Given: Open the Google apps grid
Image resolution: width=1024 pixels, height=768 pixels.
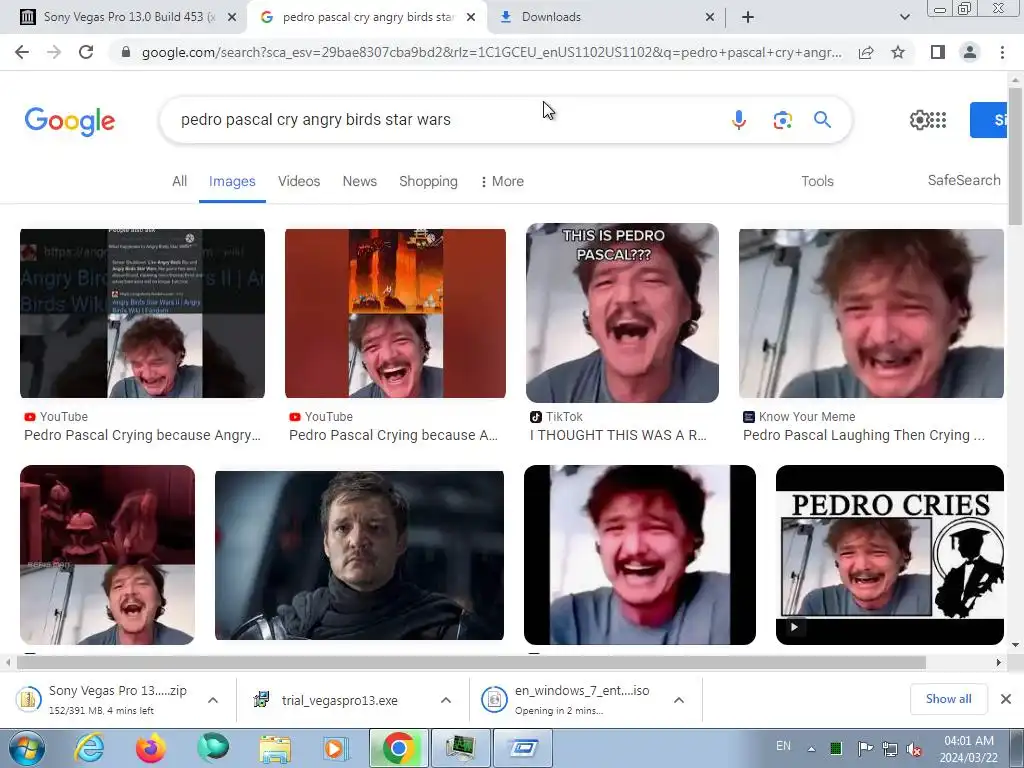Looking at the screenshot, I should (x=938, y=120).
